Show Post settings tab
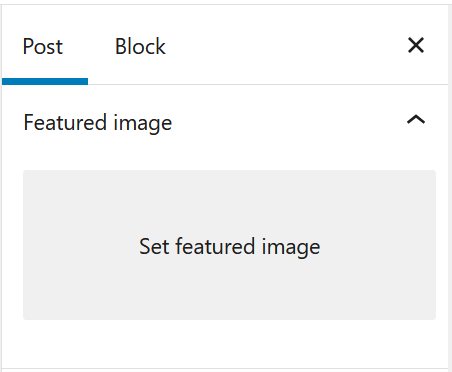The image size is (452, 372). tap(45, 46)
